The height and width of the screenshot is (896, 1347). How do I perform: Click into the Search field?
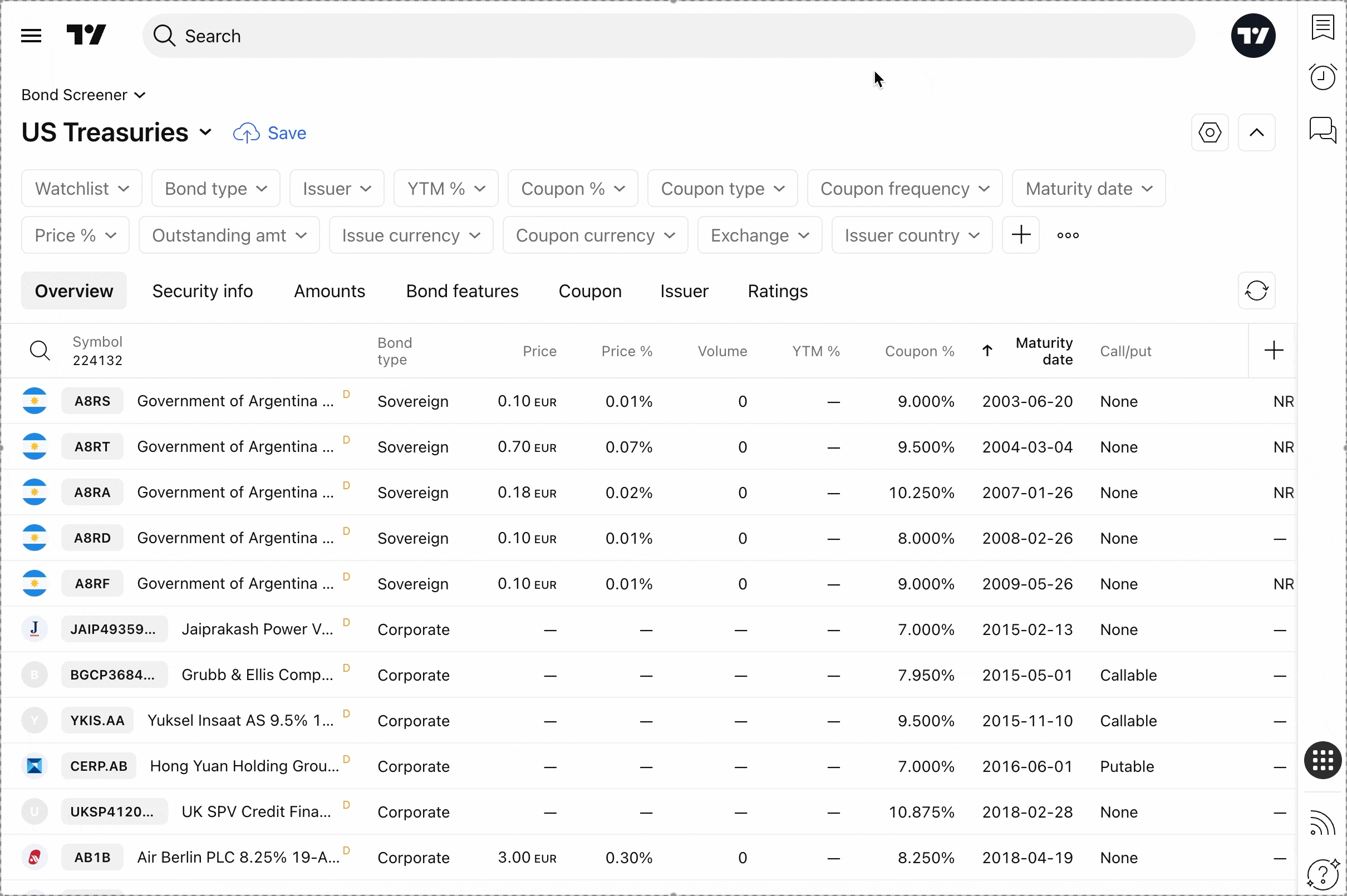pyautogui.click(x=668, y=36)
